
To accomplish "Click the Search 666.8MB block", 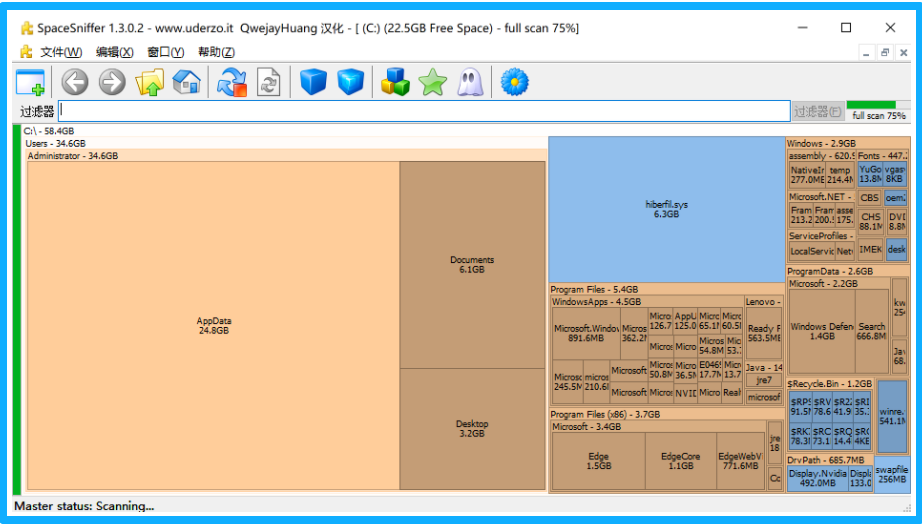I will coord(871,331).
